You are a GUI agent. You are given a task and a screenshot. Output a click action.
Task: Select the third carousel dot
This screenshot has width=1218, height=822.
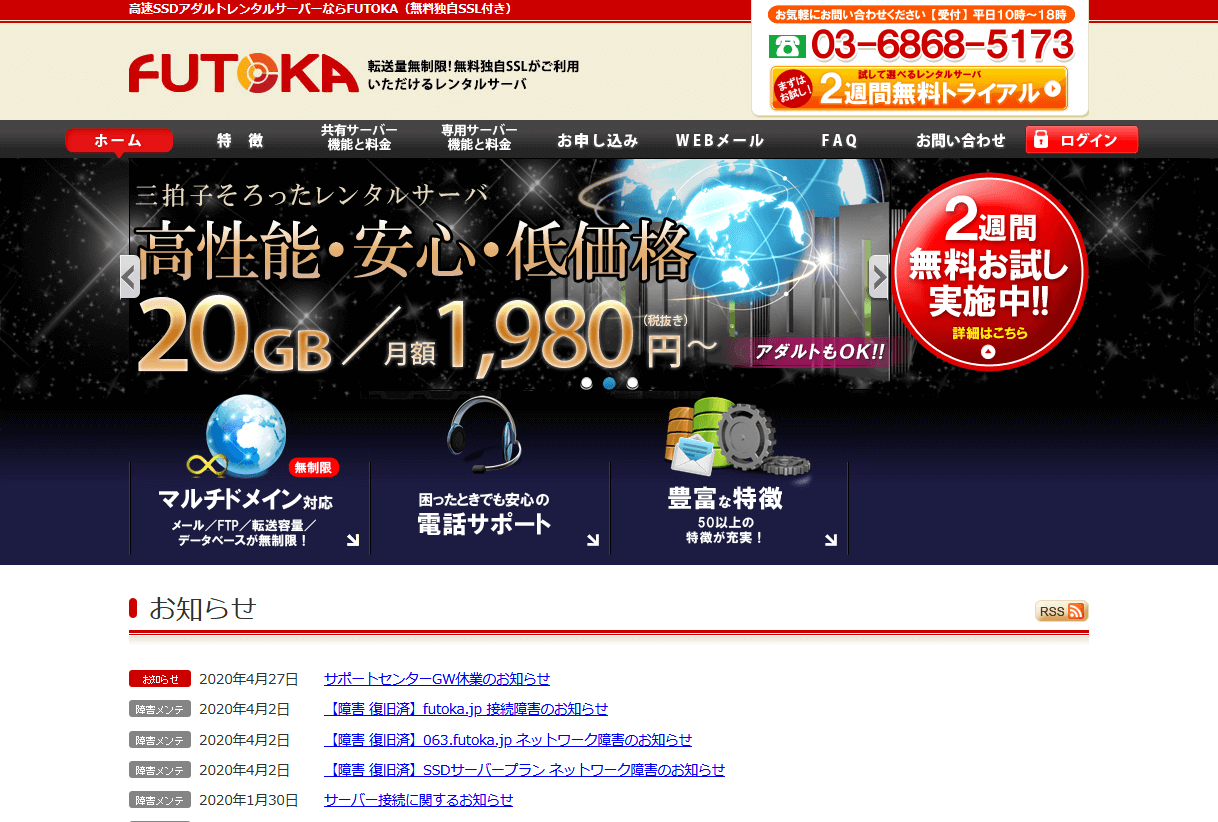(x=632, y=383)
